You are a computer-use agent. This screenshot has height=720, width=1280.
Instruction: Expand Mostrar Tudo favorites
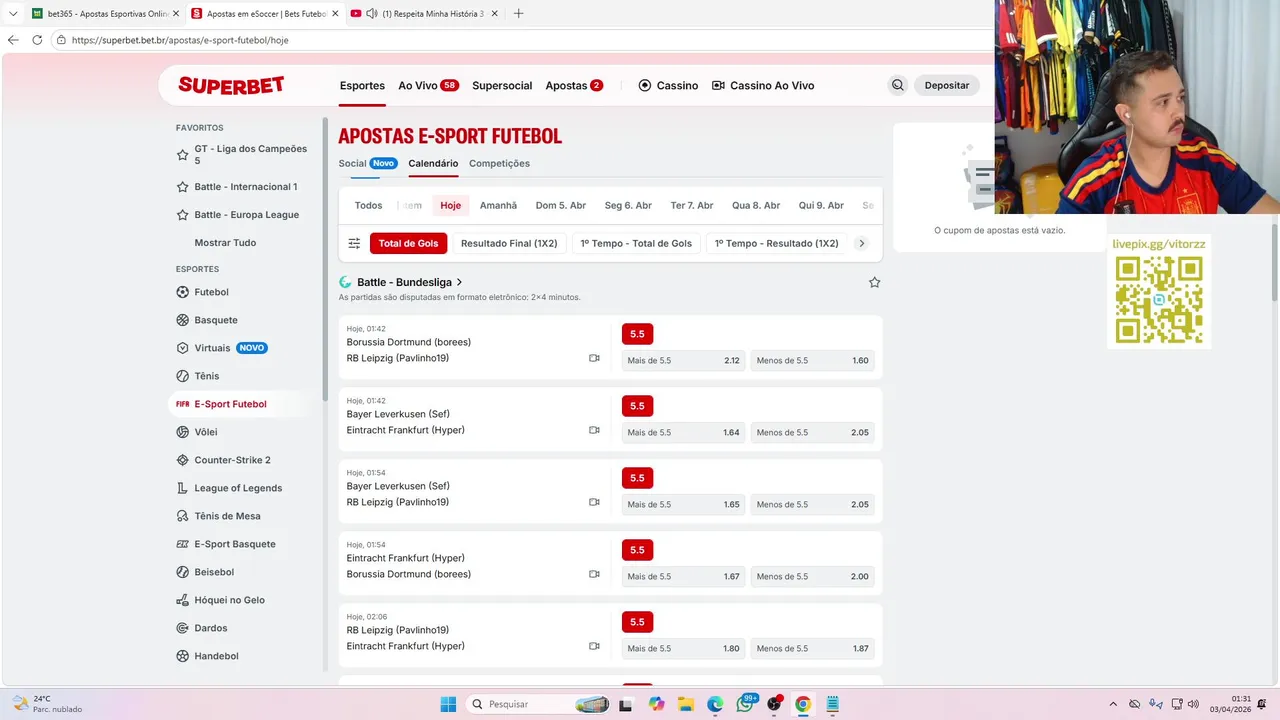[x=225, y=243]
